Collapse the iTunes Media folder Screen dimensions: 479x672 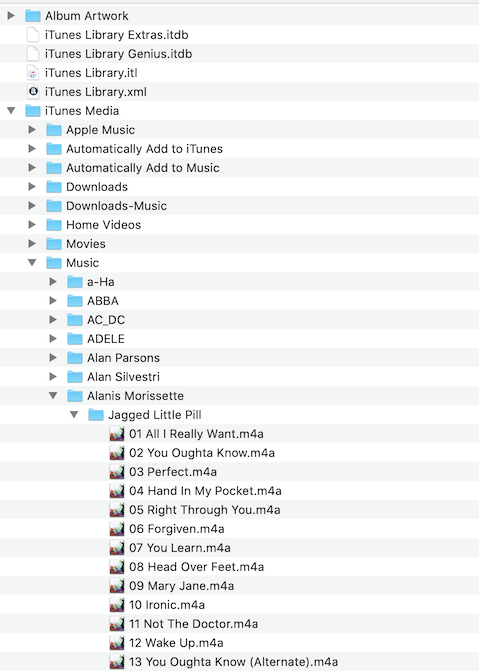coord(11,111)
